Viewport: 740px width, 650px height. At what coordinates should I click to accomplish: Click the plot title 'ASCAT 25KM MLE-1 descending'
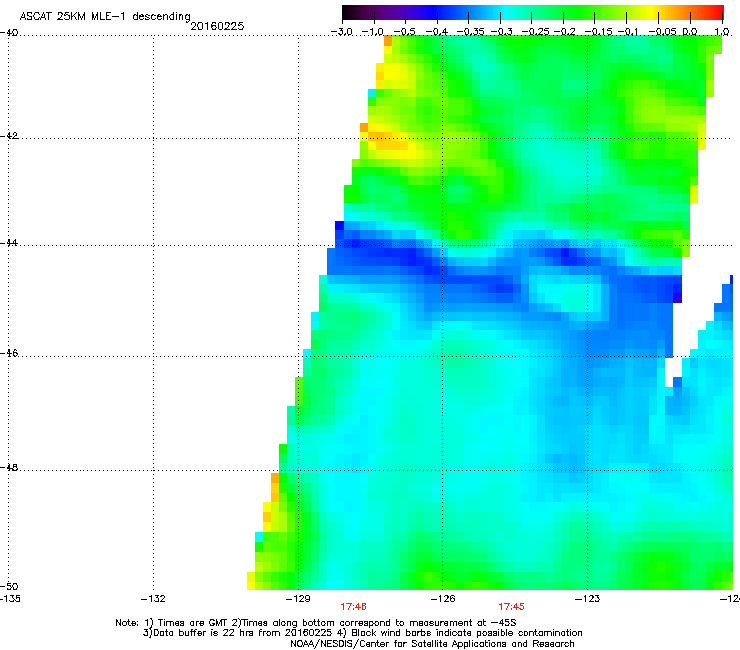(x=105, y=17)
